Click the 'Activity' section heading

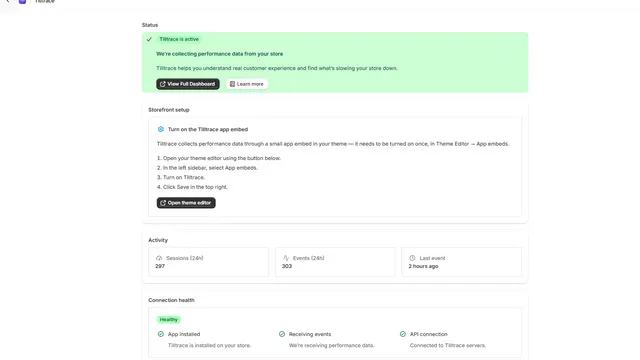(158, 240)
